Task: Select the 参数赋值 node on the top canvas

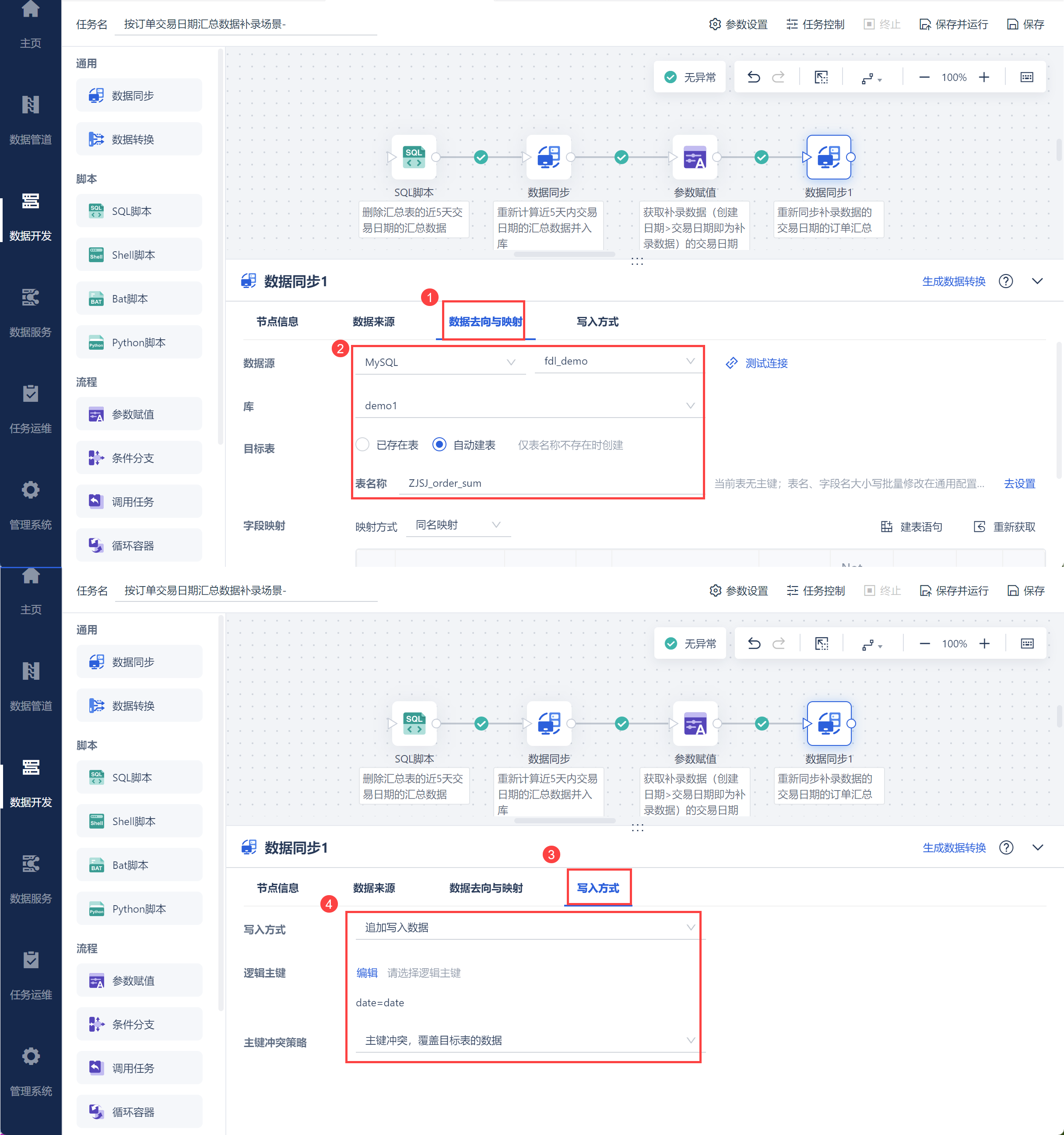Action: [x=694, y=157]
